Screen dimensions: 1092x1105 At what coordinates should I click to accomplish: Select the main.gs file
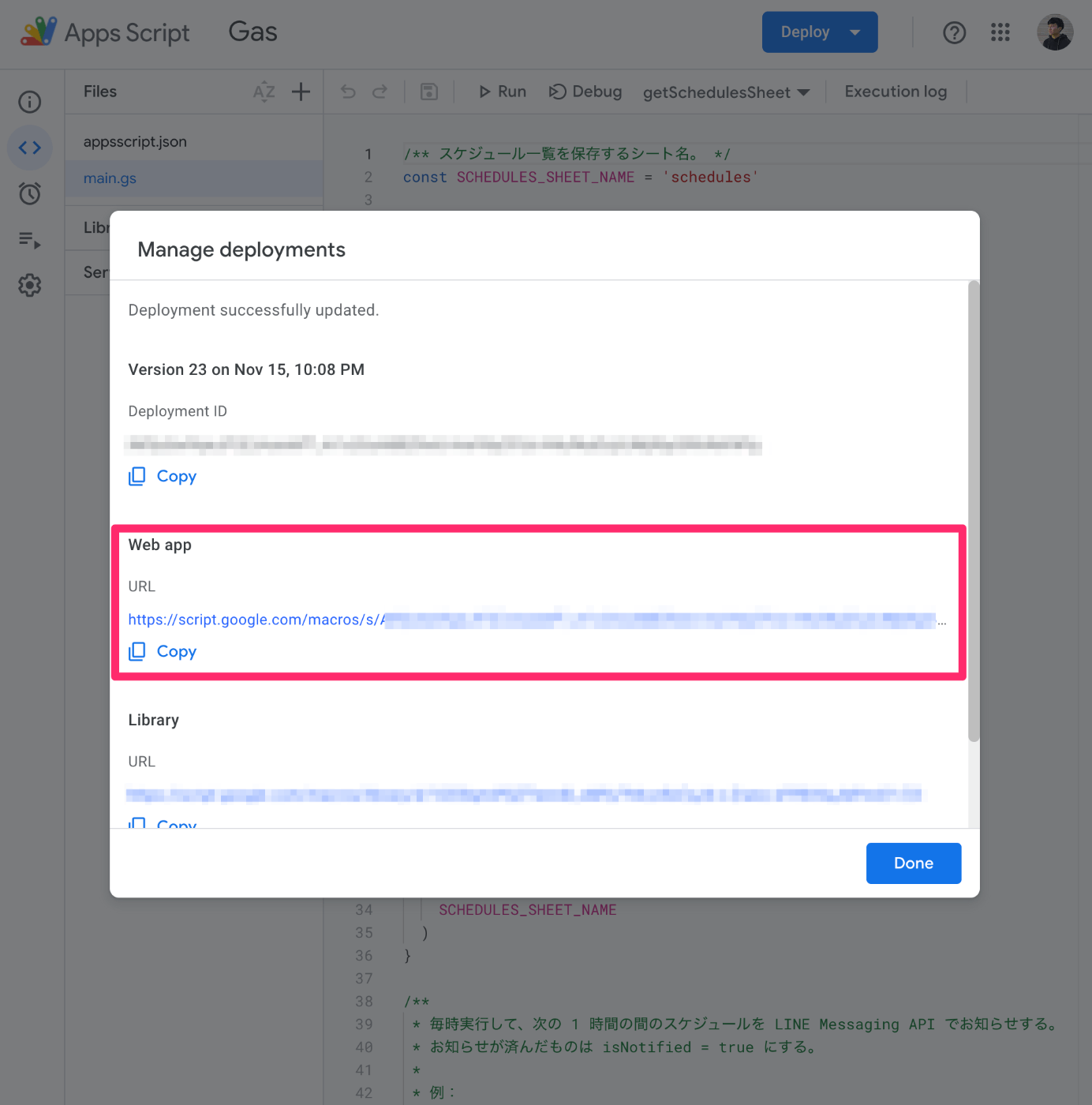point(110,178)
